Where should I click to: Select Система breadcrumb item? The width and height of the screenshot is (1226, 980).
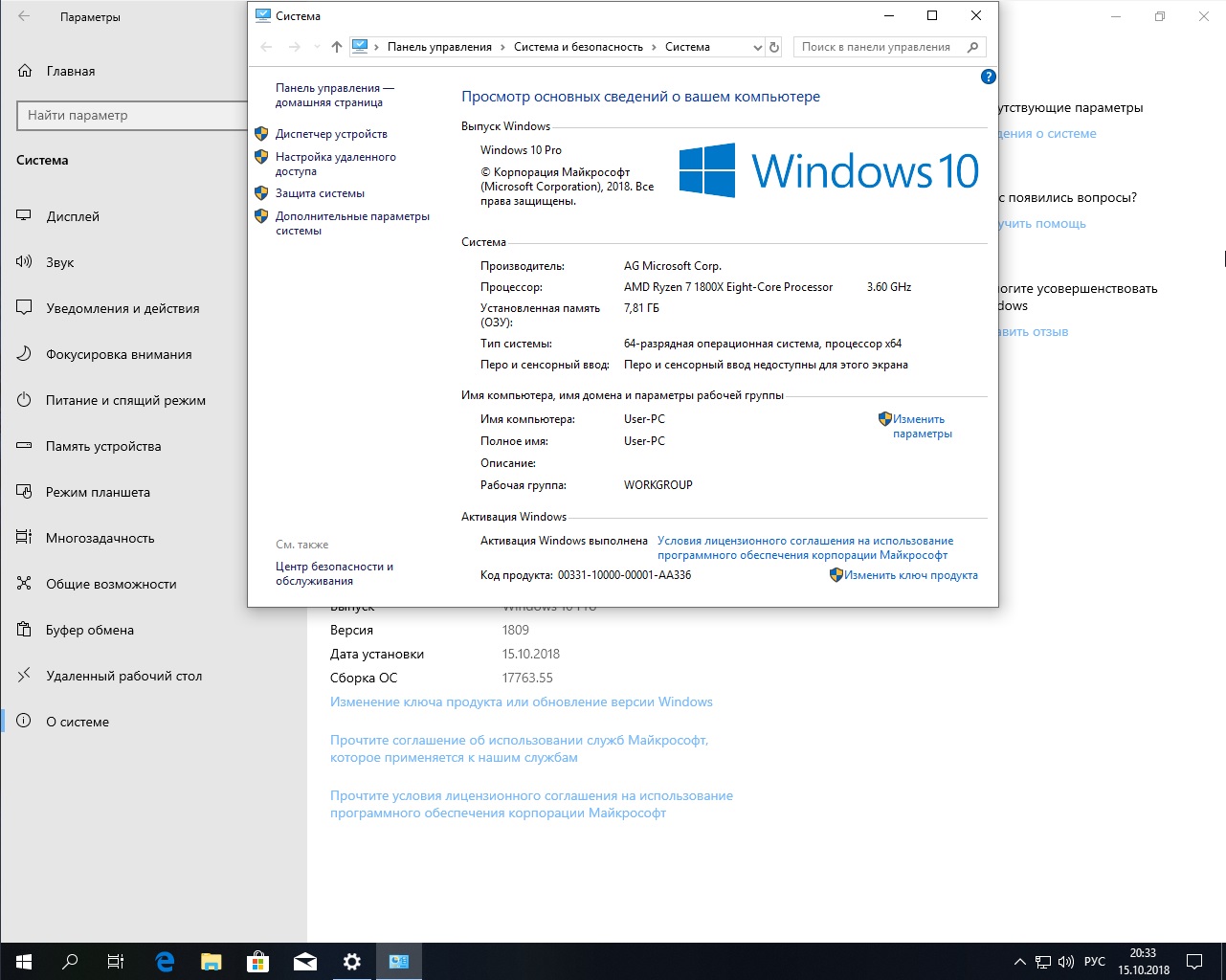click(x=687, y=47)
